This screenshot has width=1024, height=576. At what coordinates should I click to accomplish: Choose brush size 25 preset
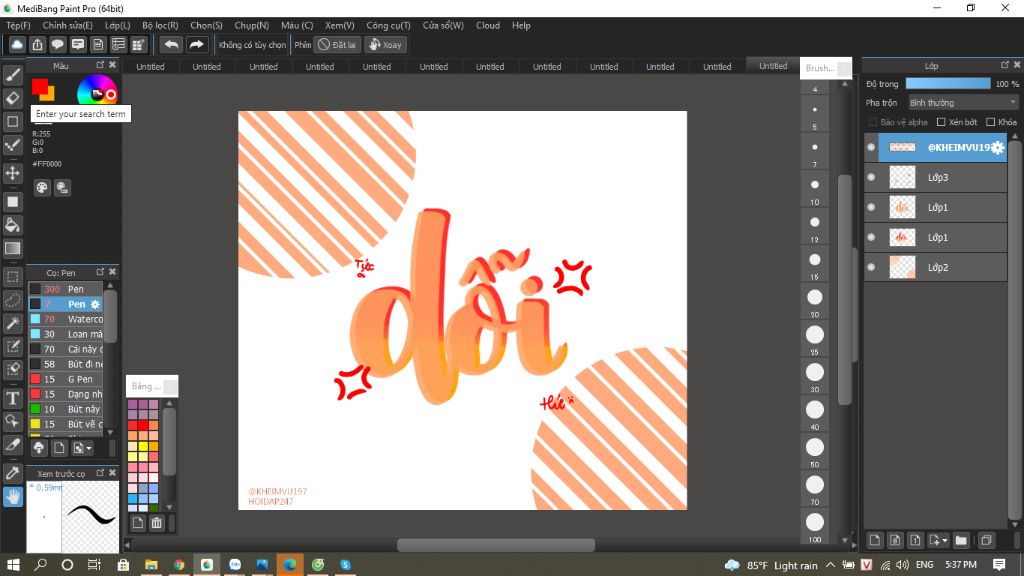pos(815,340)
